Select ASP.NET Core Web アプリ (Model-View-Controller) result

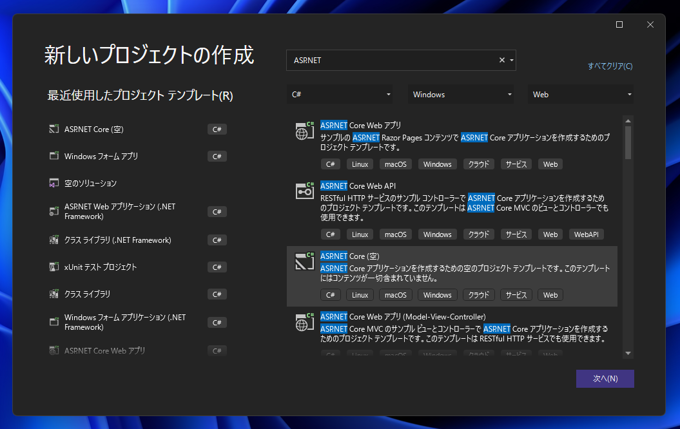tap(403, 317)
